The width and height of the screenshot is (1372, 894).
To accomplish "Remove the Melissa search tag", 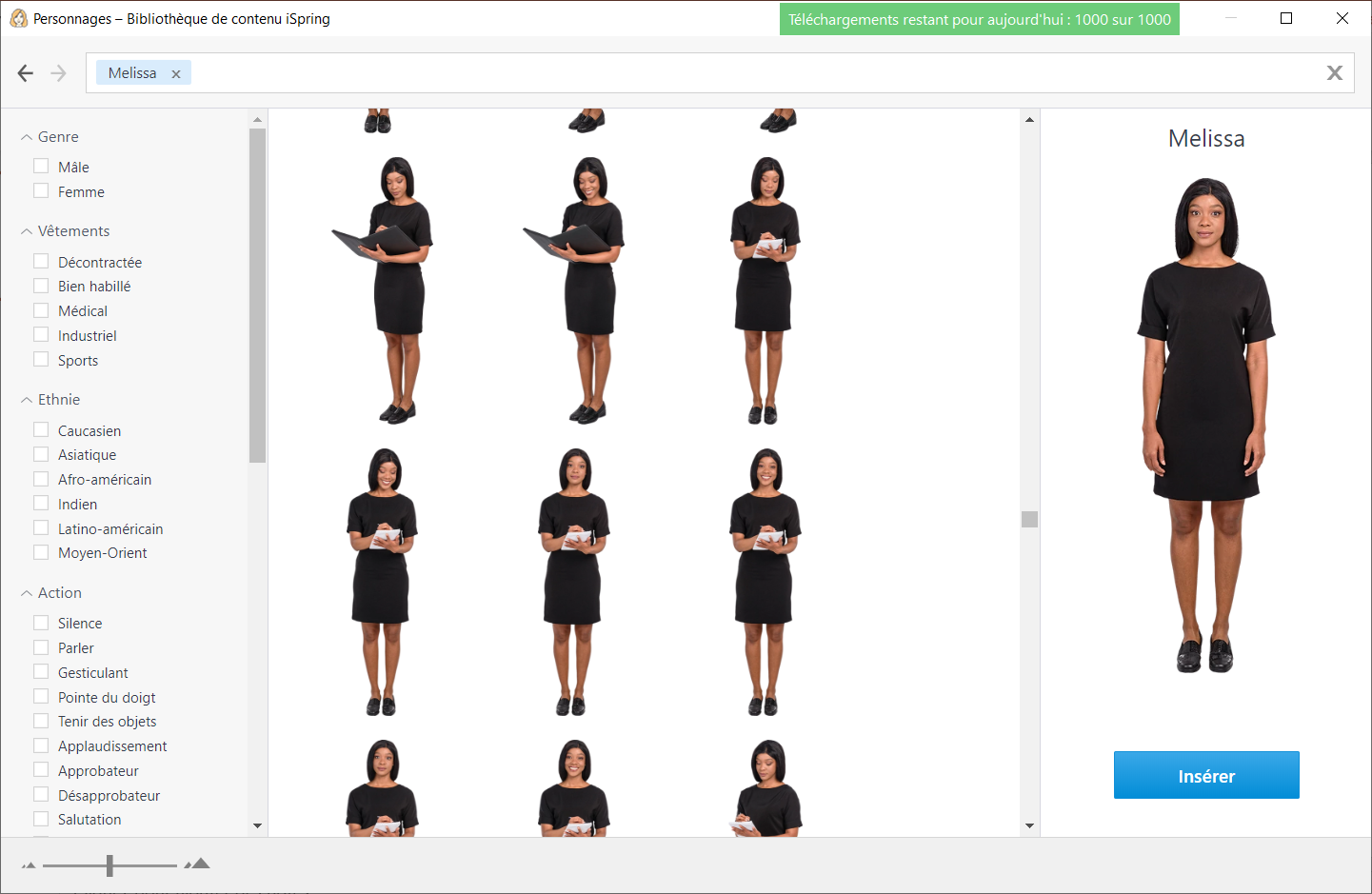I will point(176,74).
